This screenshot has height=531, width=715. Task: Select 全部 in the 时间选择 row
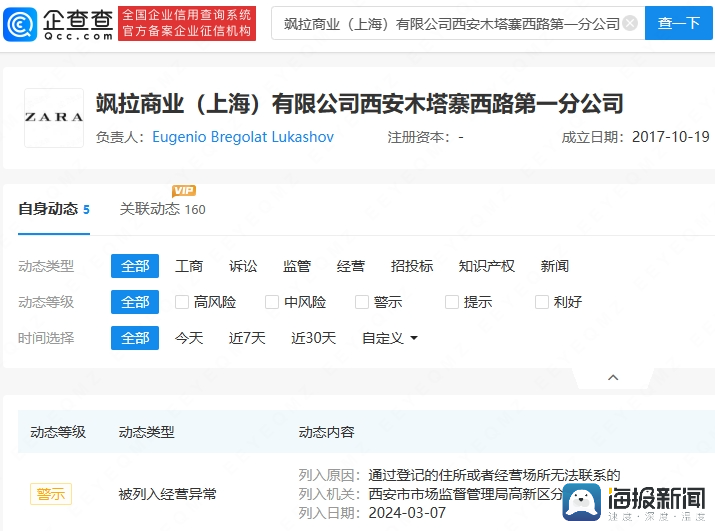click(x=135, y=338)
